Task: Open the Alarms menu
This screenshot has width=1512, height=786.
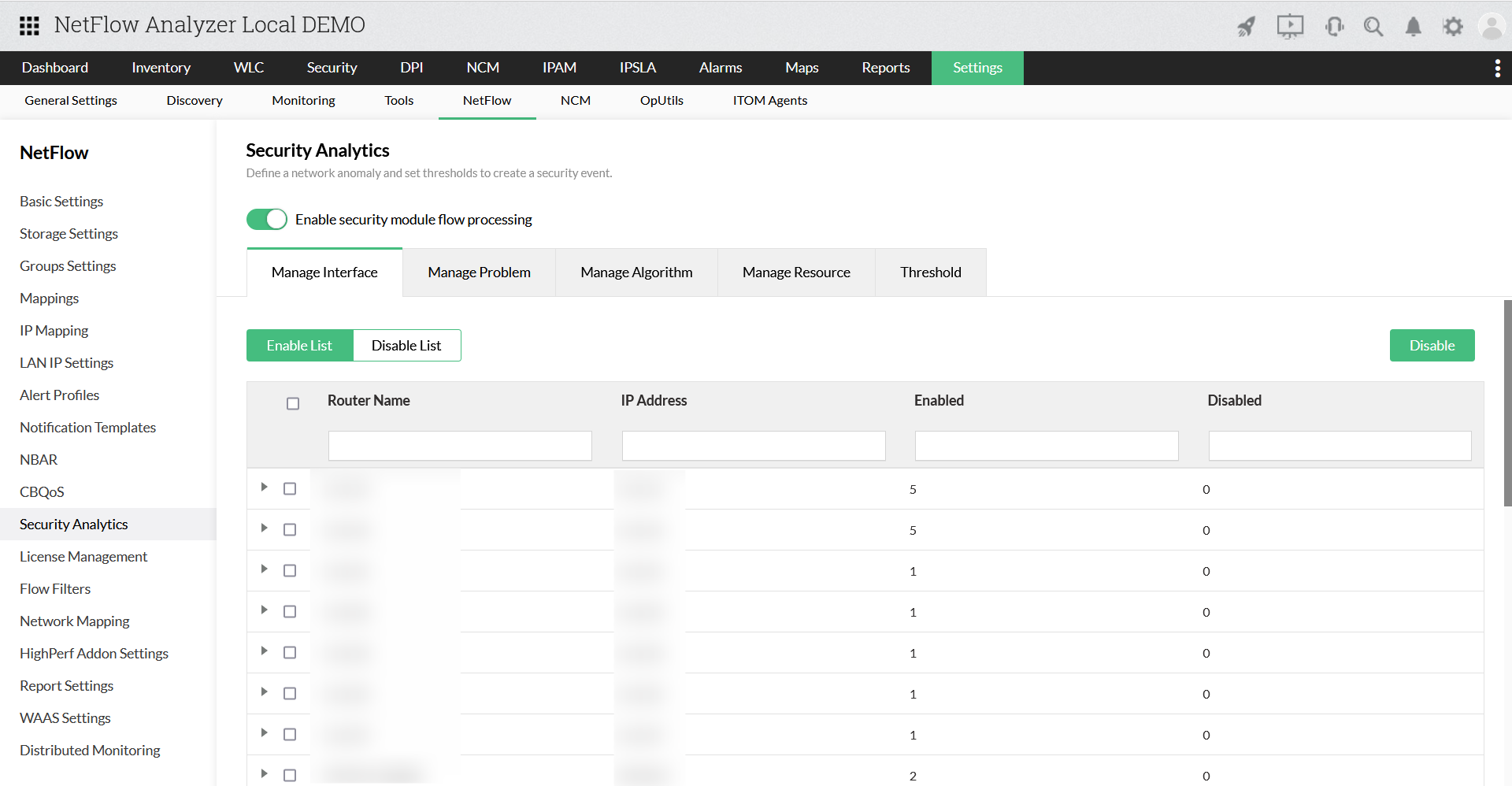Action: click(720, 68)
